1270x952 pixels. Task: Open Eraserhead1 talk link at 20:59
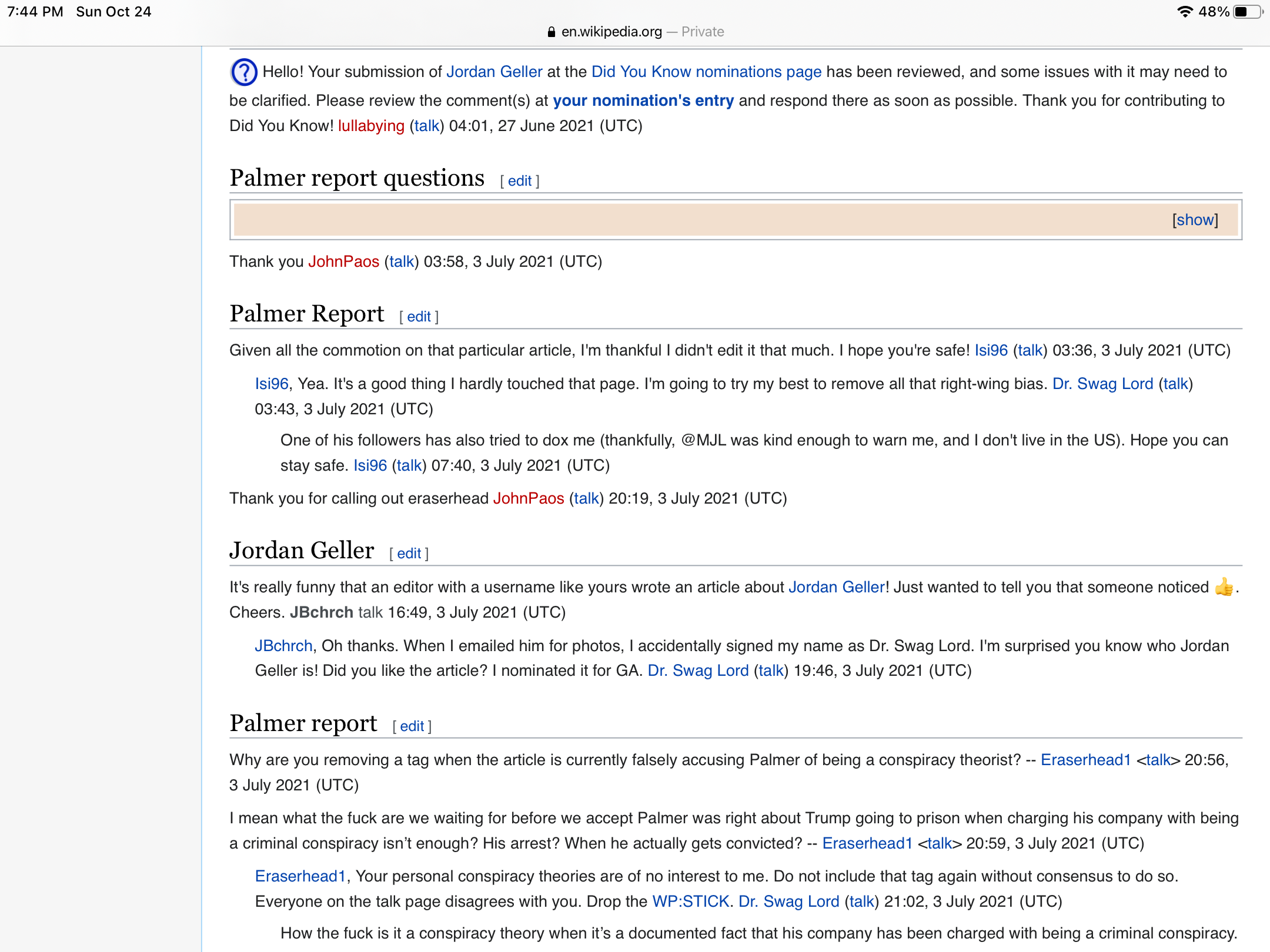pyautogui.click(x=940, y=843)
